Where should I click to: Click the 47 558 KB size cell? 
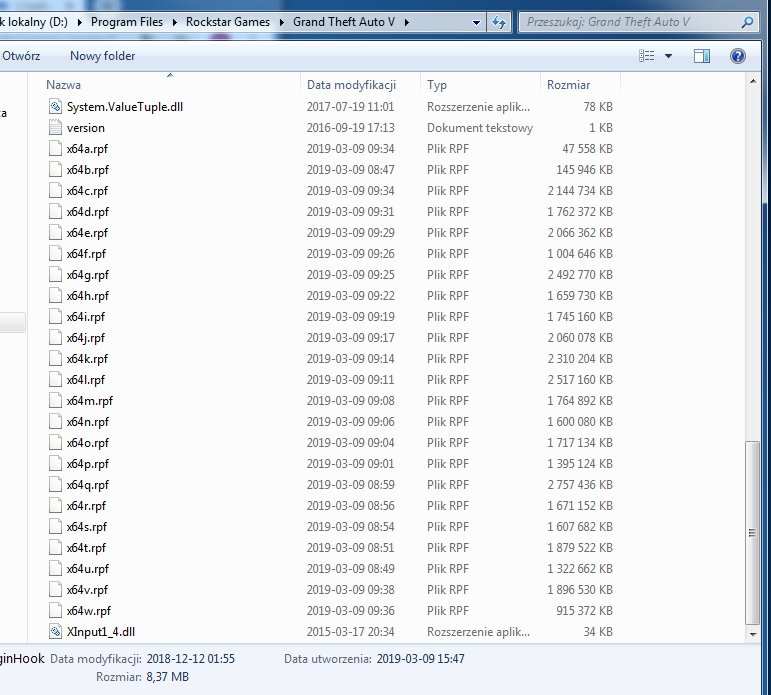pyautogui.click(x=587, y=149)
